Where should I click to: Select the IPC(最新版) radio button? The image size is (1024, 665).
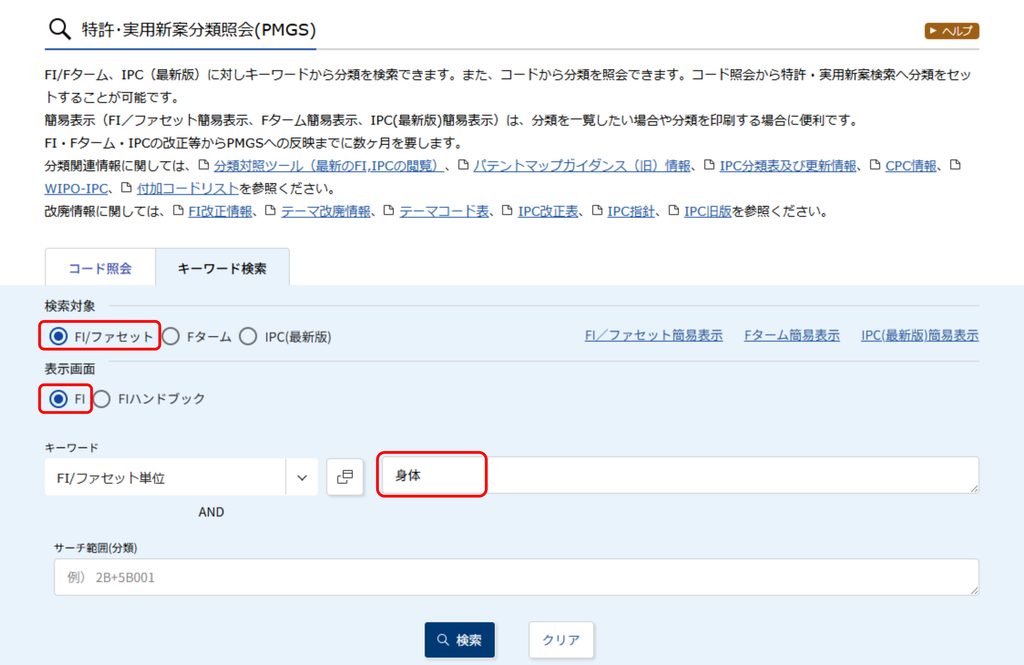(x=248, y=336)
